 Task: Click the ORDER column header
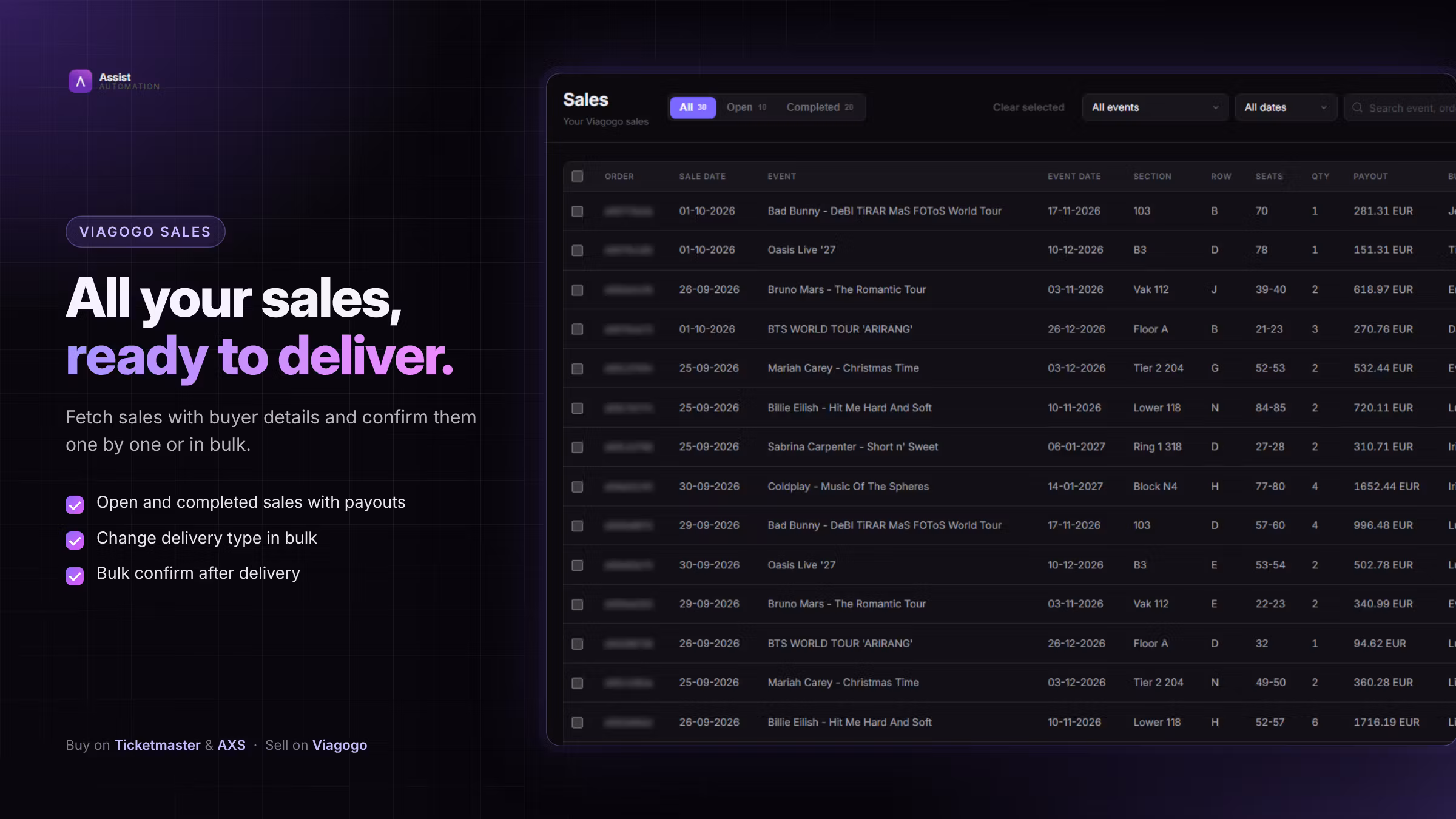[x=619, y=176]
